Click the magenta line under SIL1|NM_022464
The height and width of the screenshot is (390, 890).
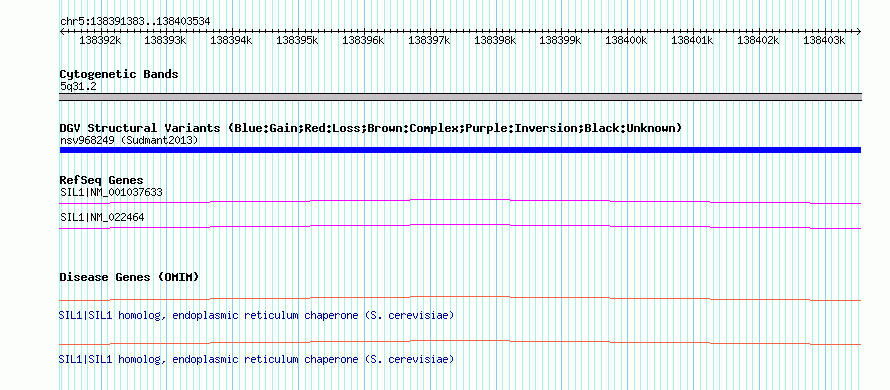[x=460, y=227]
